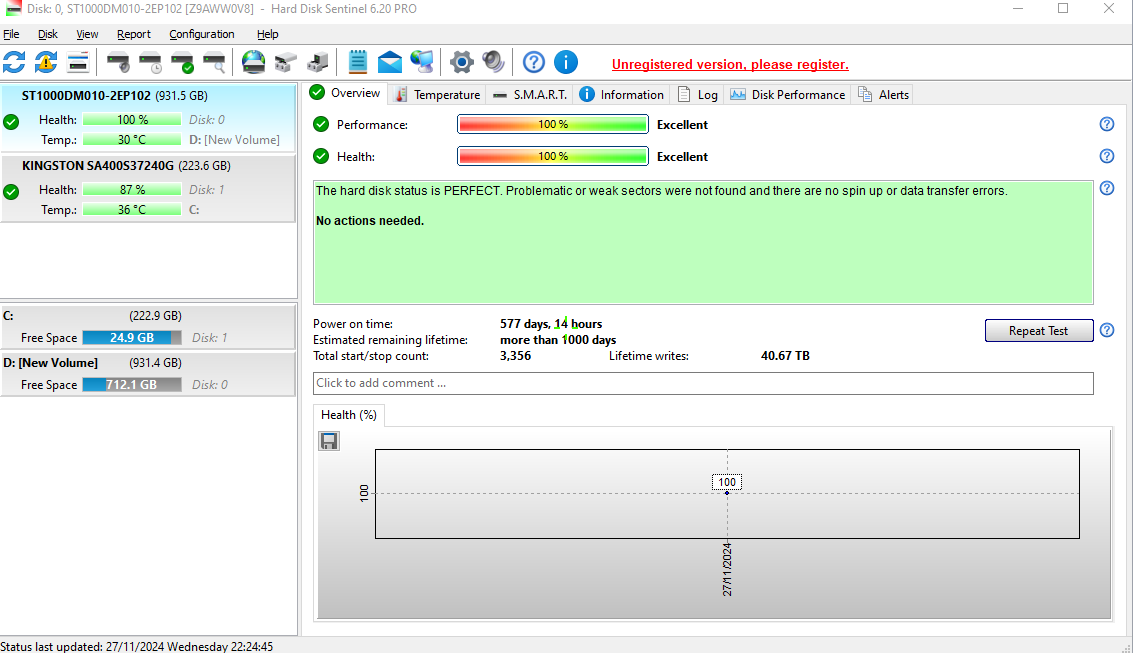The height and width of the screenshot is (653, 1133).
Task: Click the Health 100 % gradient bar
Action: tap(553, 156)
